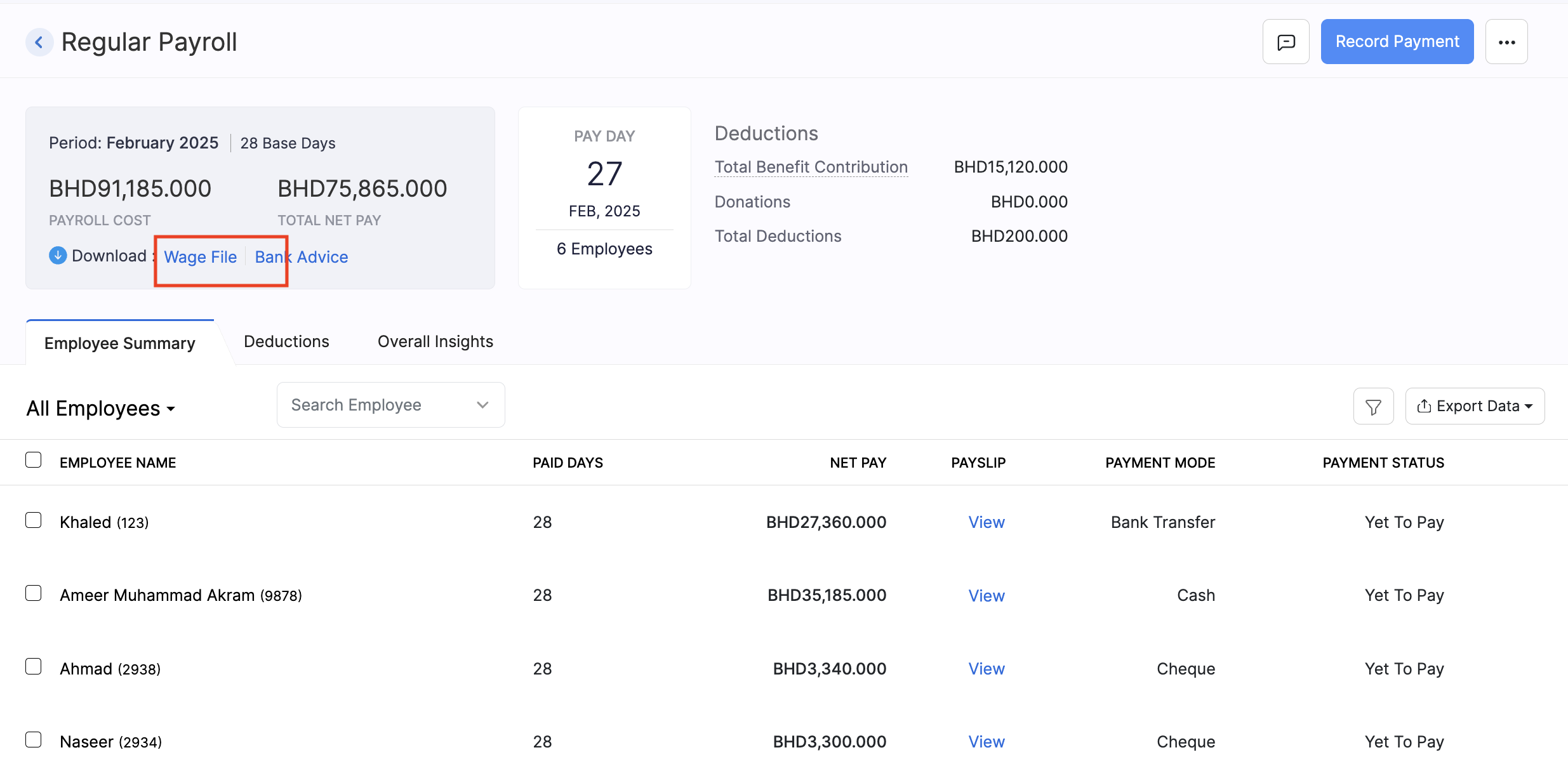View Khaled's payslip
Viewport: 1568px width, 783px height.
point(986,522)
